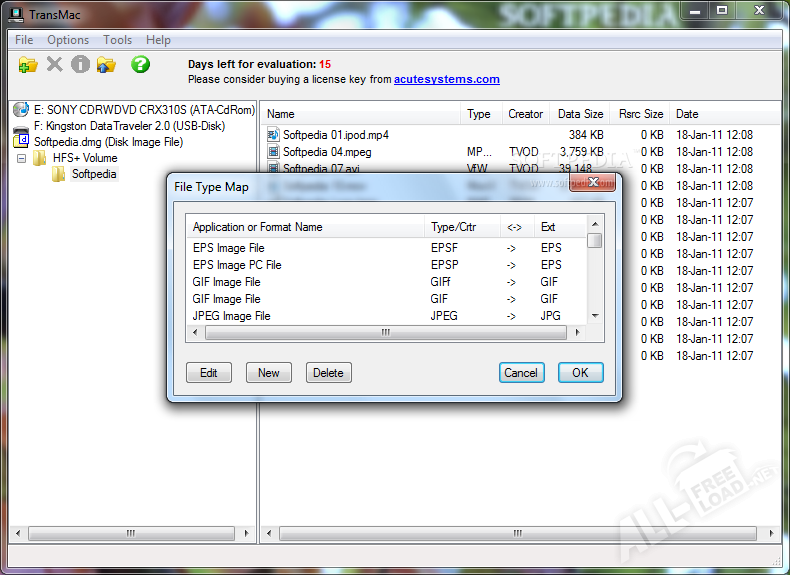Viewport: 790px width, 575px height.
Task: Open the acutesystems.com link
Action: tap(446, 79)
